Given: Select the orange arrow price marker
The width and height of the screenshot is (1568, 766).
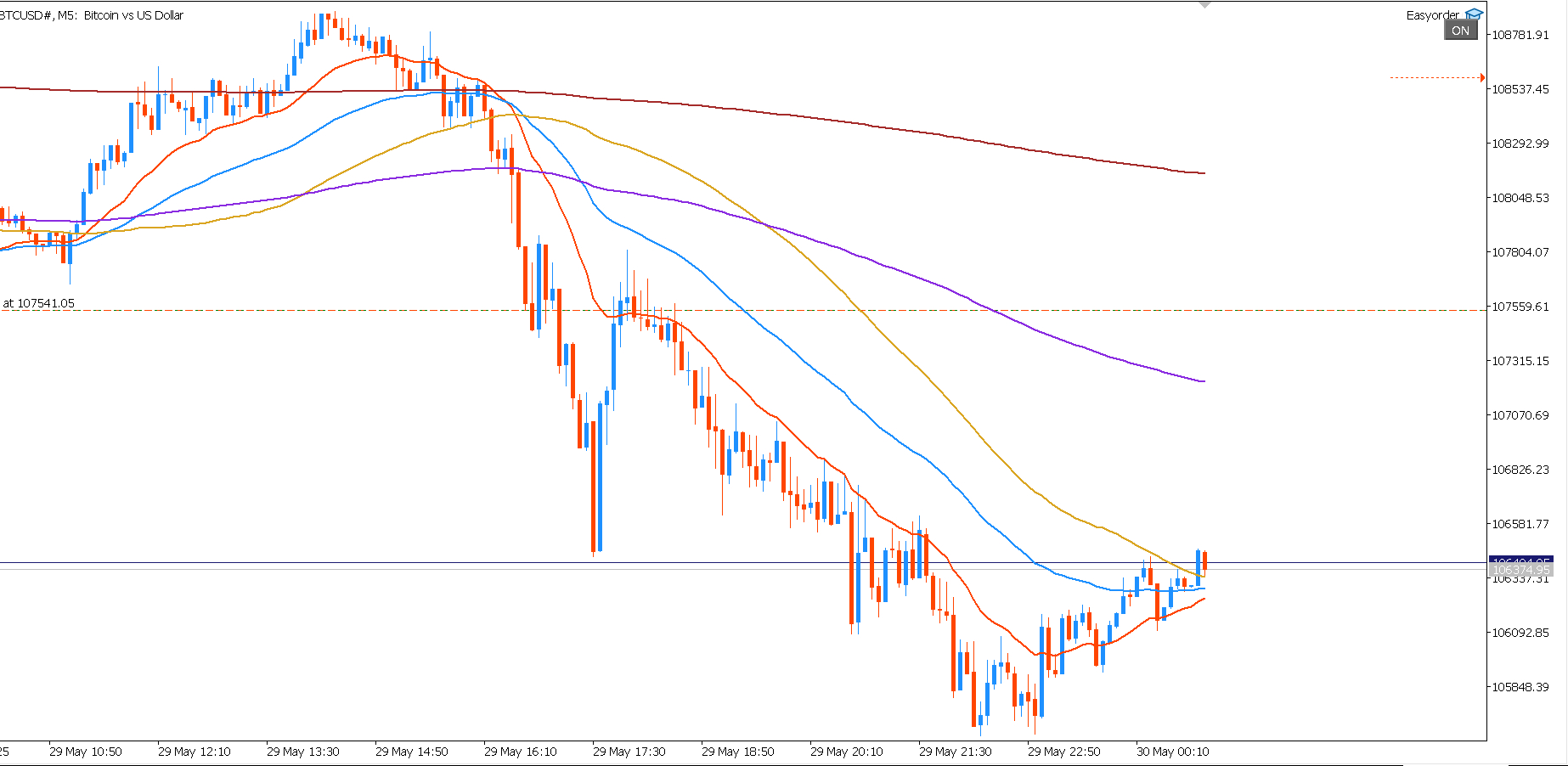Looking at the screenshot, I should 1482,78.
